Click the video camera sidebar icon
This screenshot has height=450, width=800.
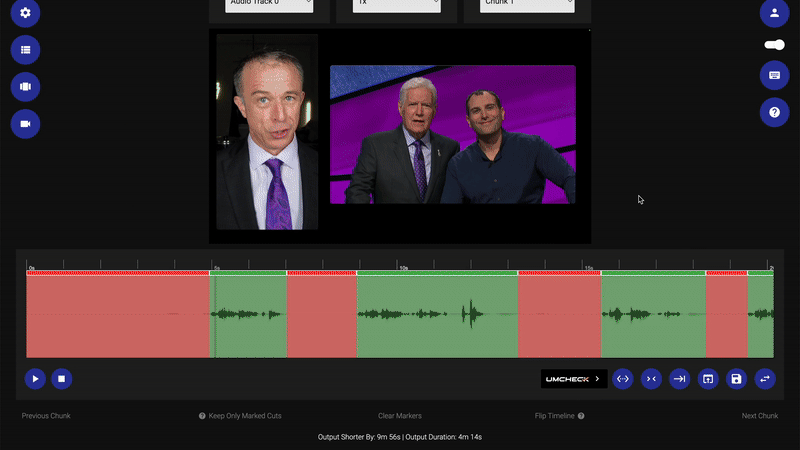coord(25,124)
